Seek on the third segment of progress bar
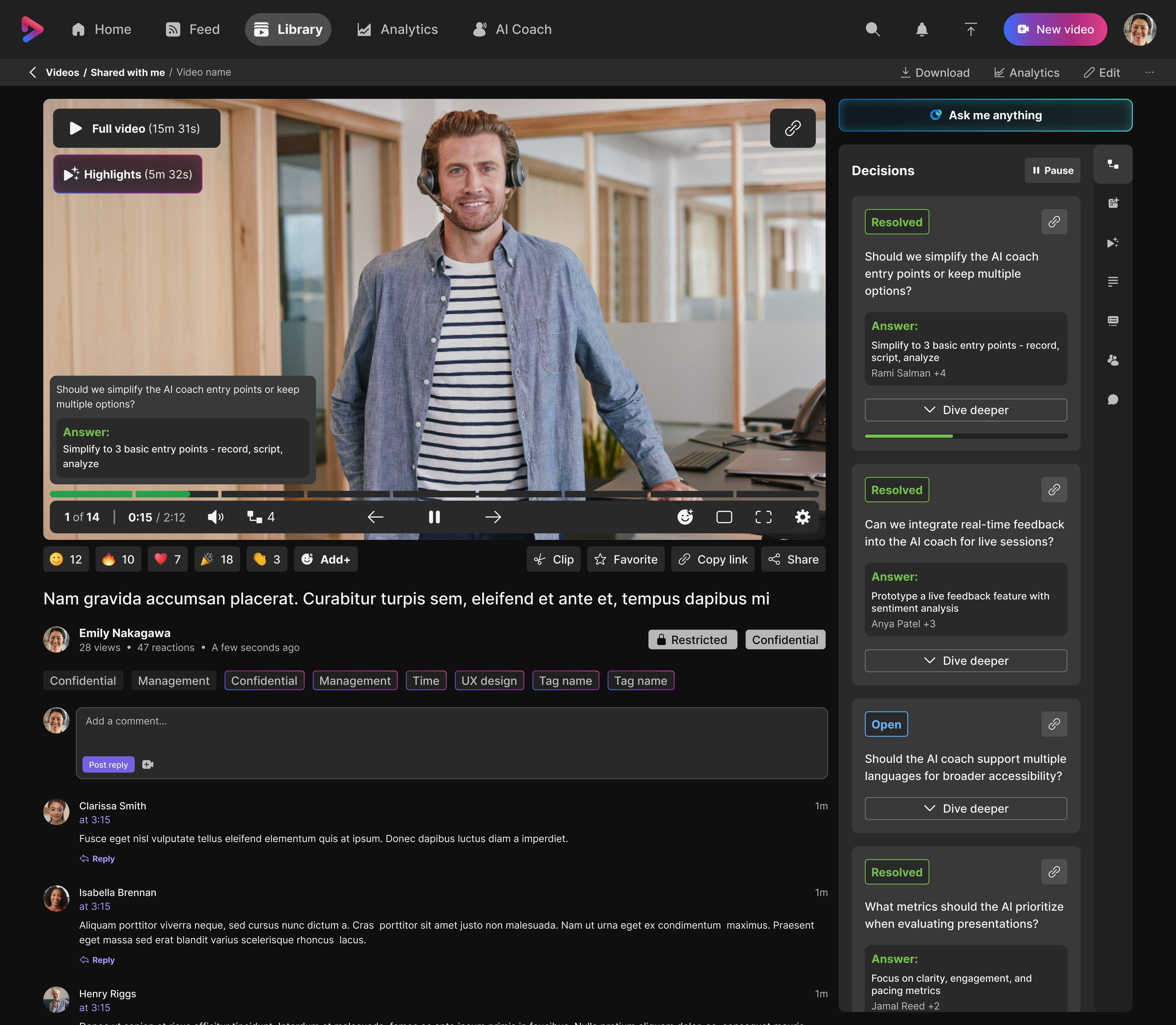This screenshot has height=1025, width=1176. tap(263, 494)
